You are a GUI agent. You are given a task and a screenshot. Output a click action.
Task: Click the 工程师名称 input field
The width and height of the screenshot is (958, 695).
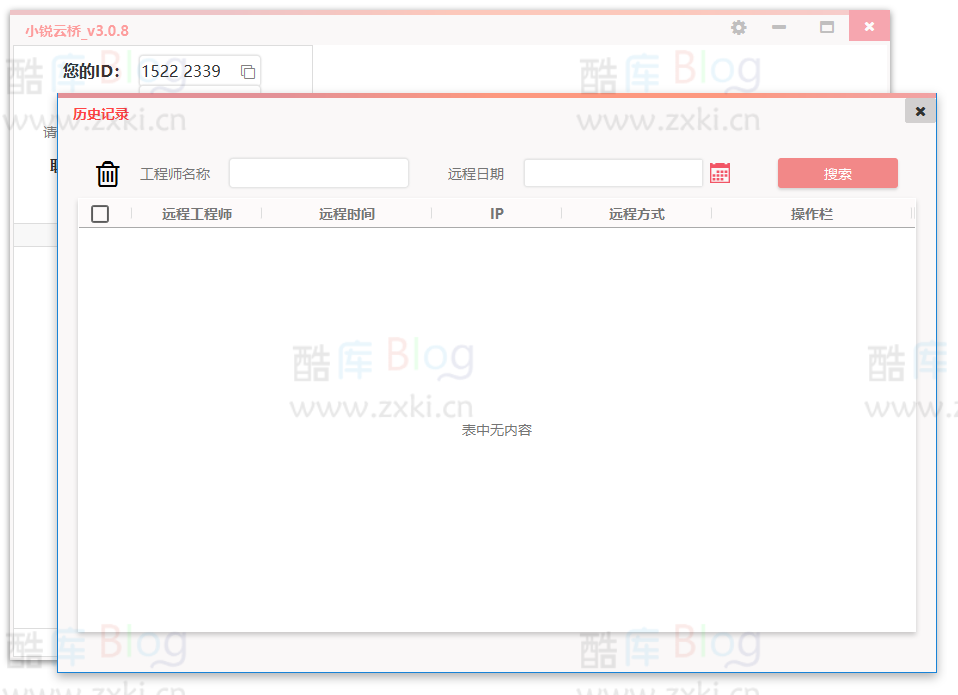pyautogui.click(x=318, y=172)
